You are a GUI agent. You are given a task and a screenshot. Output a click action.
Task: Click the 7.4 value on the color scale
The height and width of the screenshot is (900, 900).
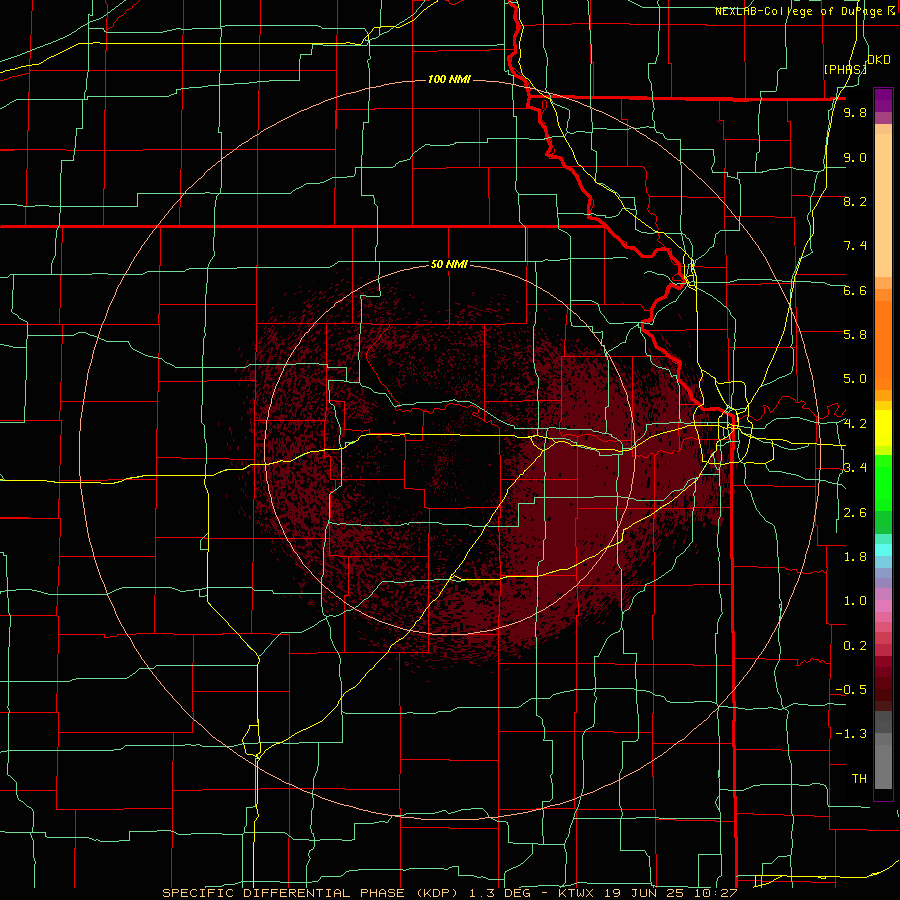(x=855, y=246)
